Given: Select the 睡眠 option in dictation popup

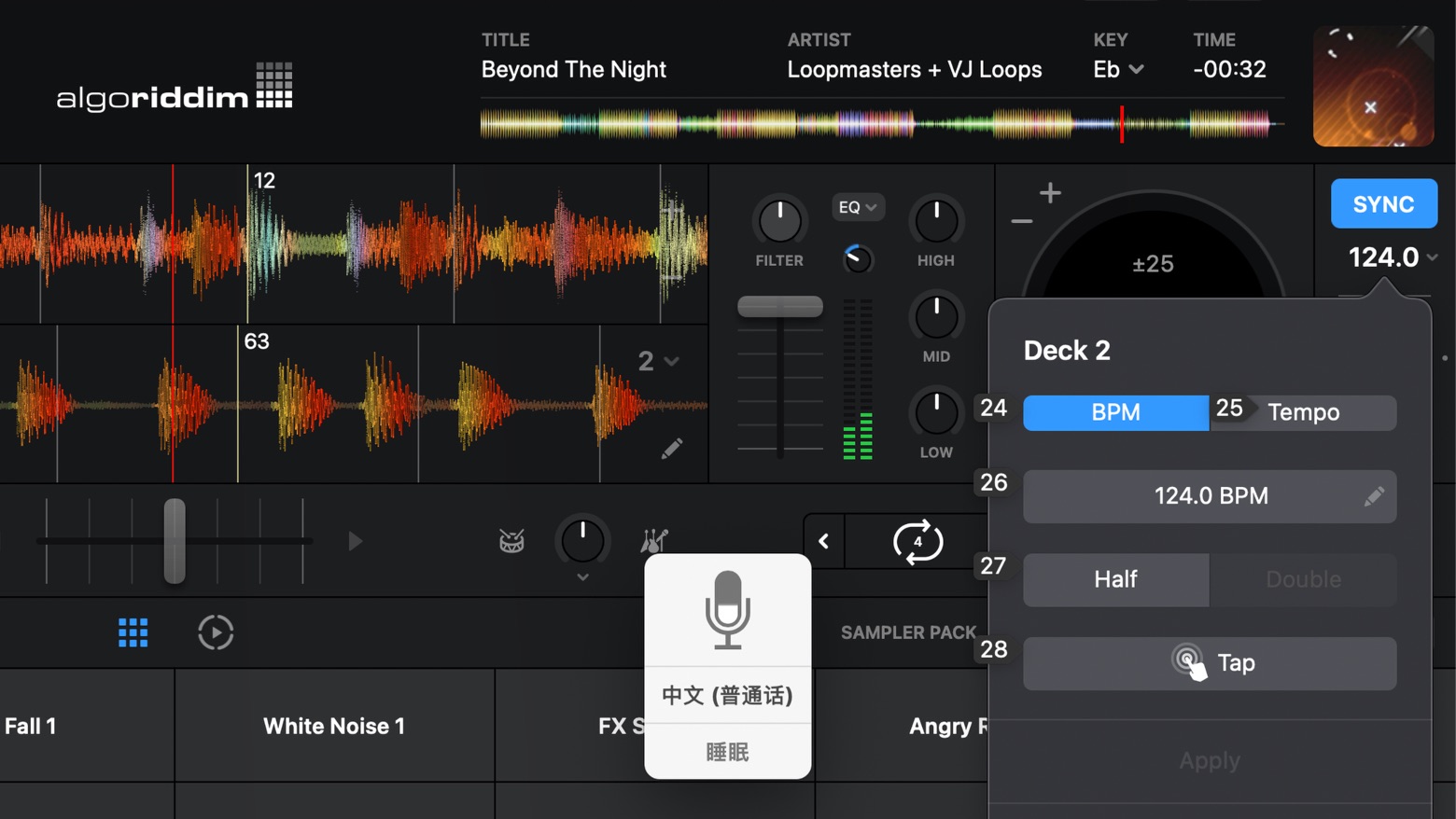Looking at the screenshot, I should pyautogui.click(x=727, y=752).
